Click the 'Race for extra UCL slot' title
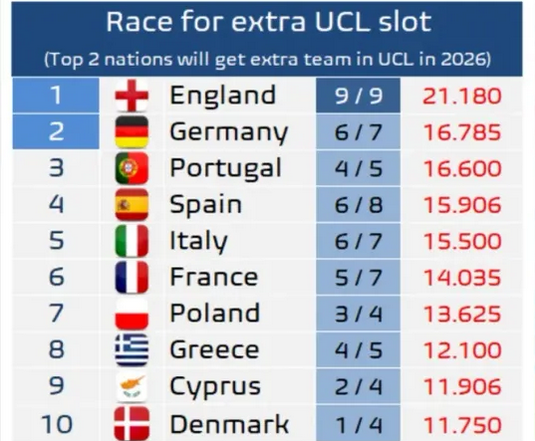This screenshot has width=535, height=441. 269,21
